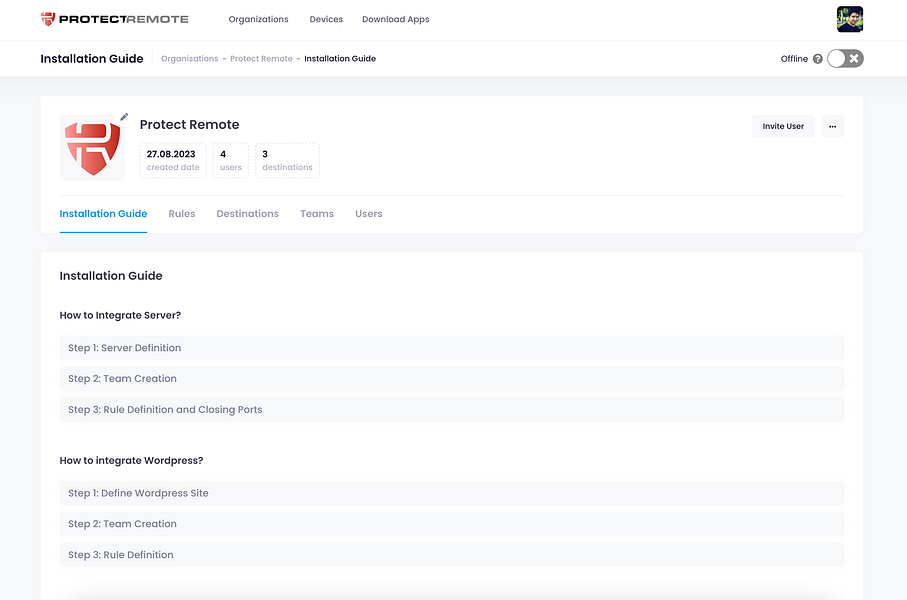
Task: Open the Organizations menu
Action: coord(259,19)
